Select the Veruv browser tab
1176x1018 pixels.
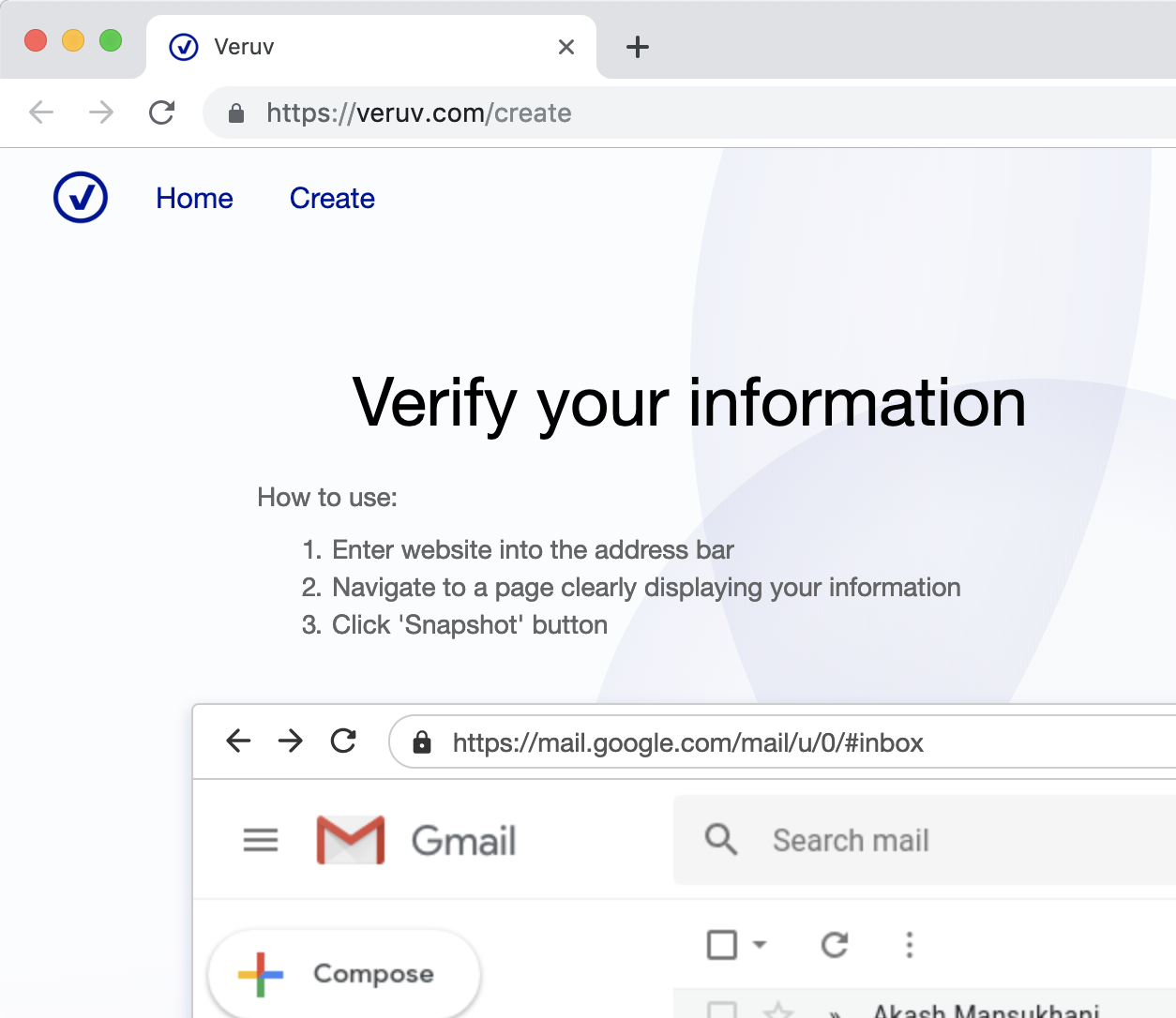(371, 47)
